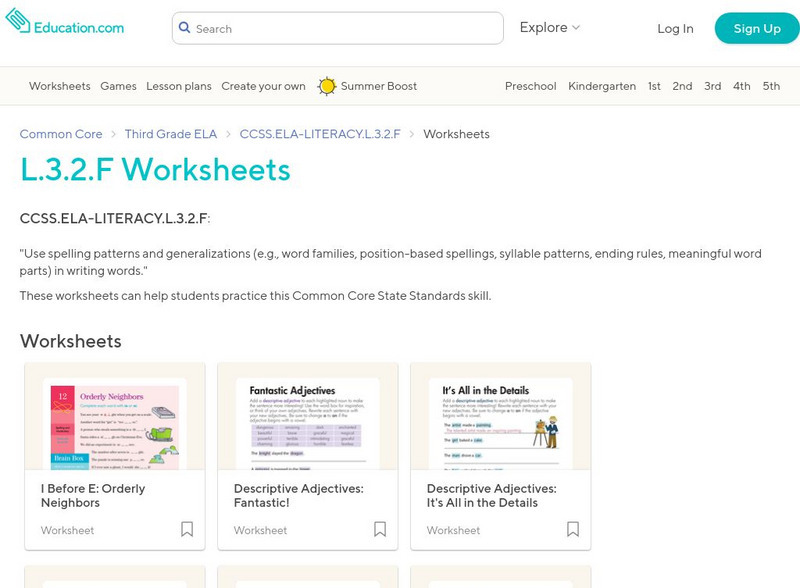Select the 1st grade filter

(x=654, y=86)
